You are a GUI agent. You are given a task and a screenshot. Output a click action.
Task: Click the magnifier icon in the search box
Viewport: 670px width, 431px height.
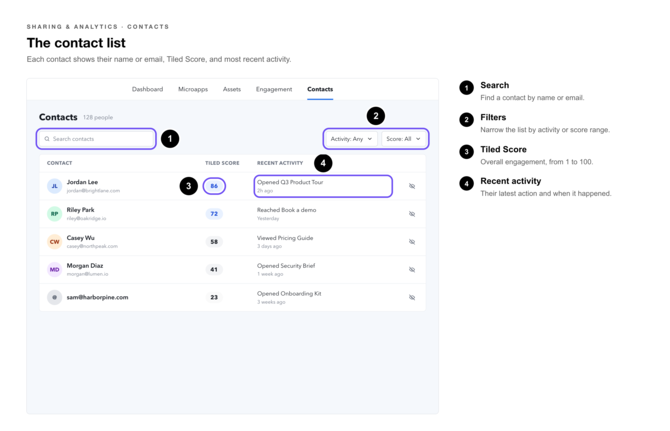tap(47, 139)
